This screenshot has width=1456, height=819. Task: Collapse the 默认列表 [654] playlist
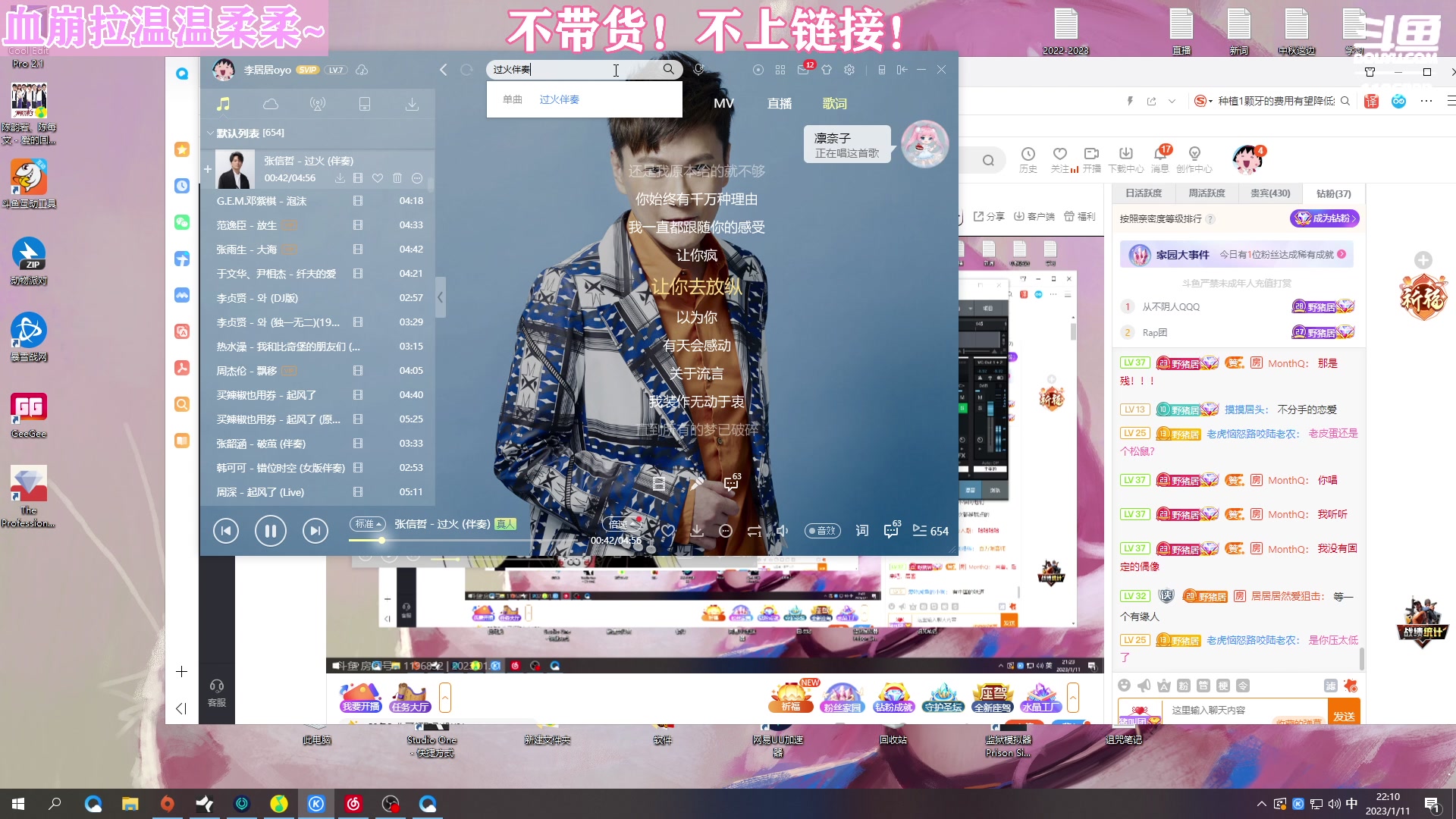click(210, 133)
